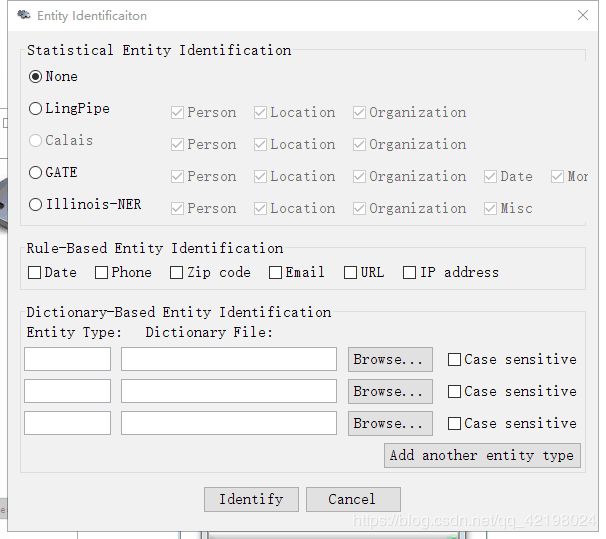Focus the first Entity Type field
Viewport: 606px width, 539px height.
point(67,359)
